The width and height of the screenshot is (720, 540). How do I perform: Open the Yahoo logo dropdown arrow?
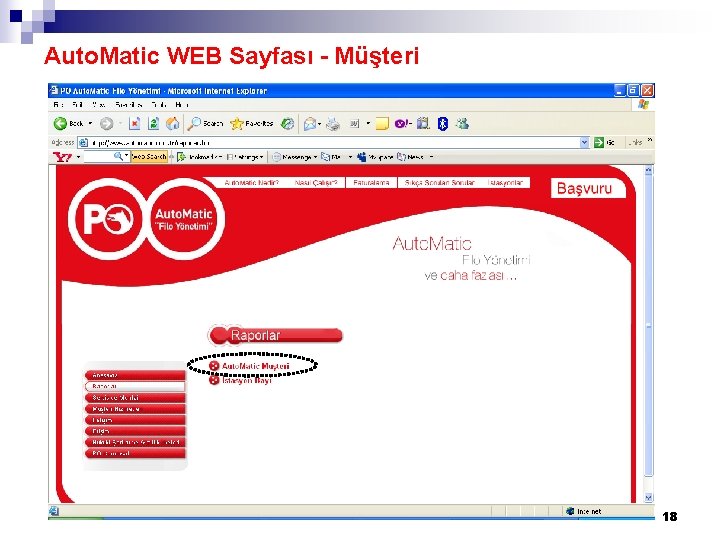tap(79, 158)
